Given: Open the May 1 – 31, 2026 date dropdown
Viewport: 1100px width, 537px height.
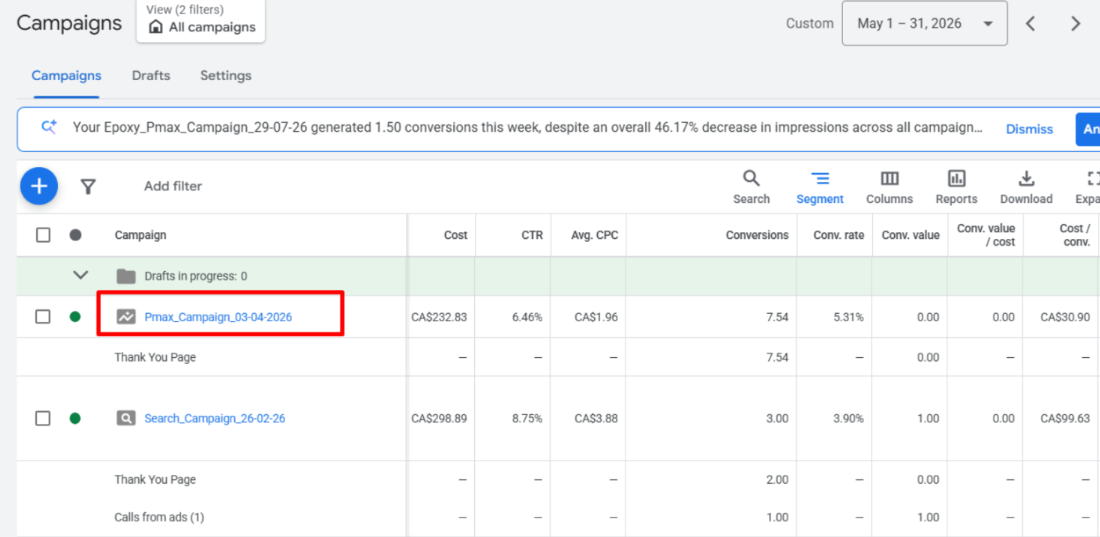Looking at the screenshot, I should (x=925, y=24).
